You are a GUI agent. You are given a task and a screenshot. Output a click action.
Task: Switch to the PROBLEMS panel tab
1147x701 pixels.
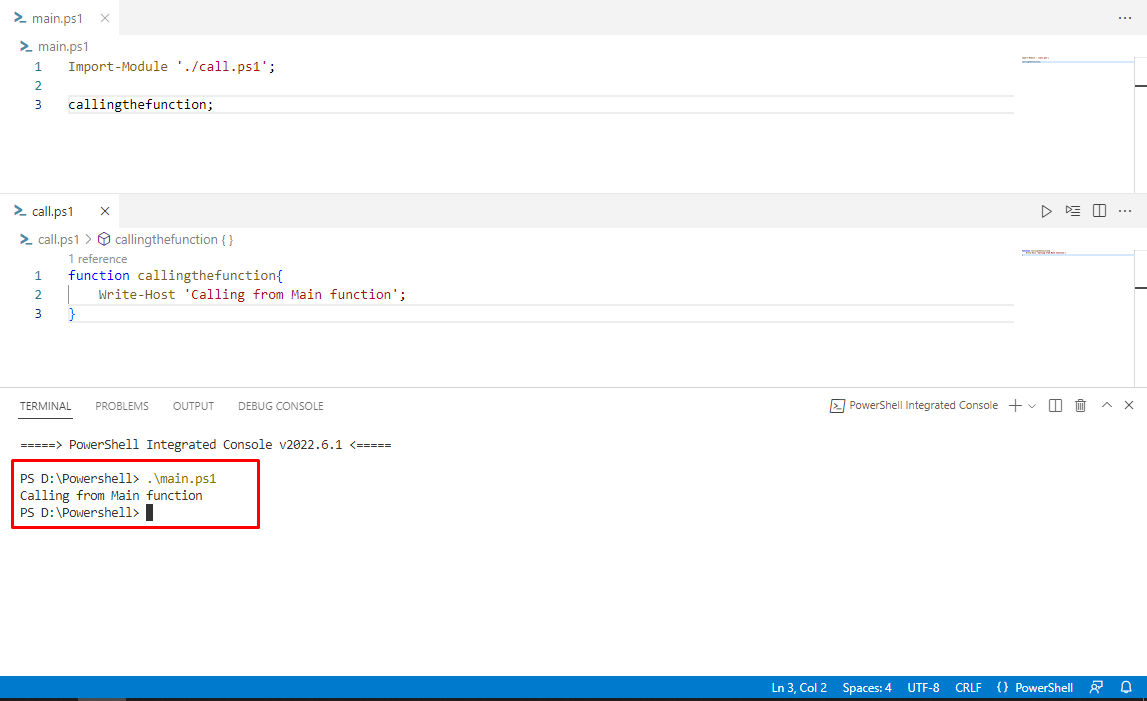pos(121,406)
